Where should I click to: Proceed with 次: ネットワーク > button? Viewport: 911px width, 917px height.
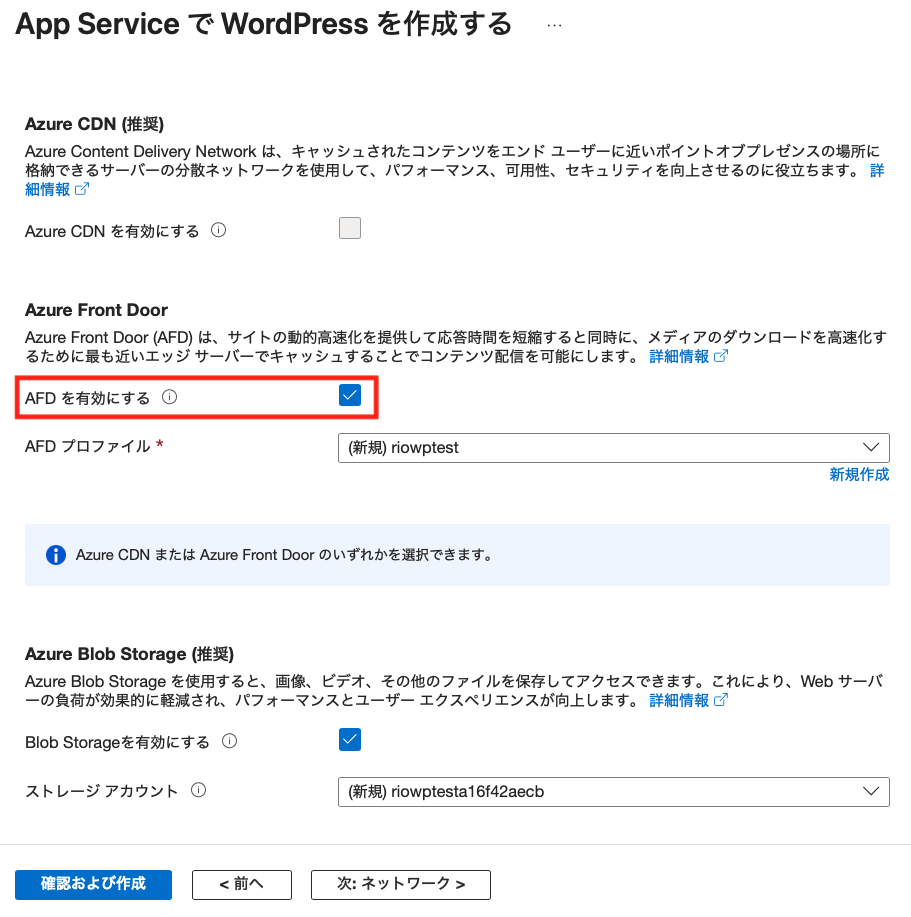pos(401,884)
